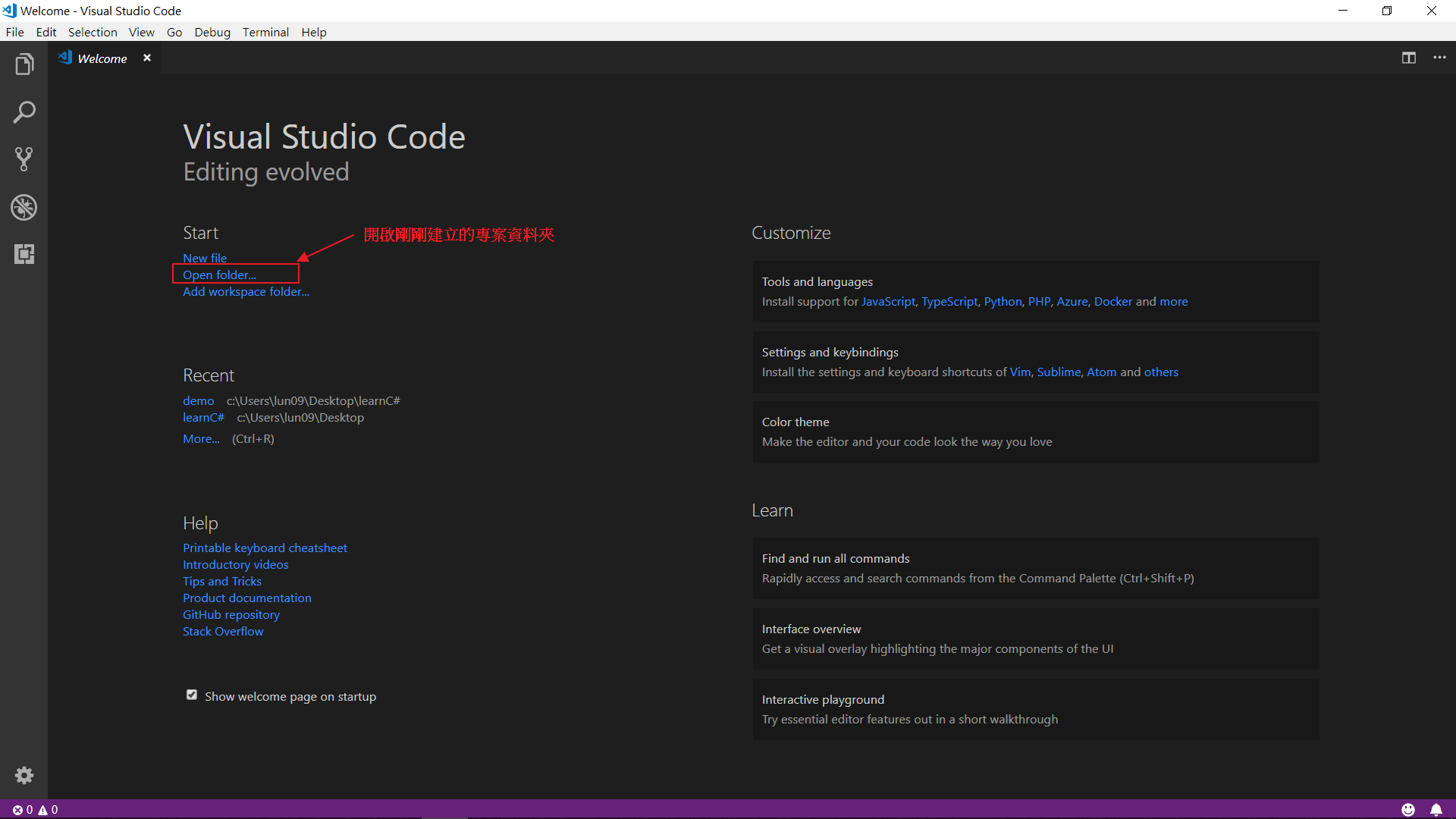Image resolution: width=1456 pixels, height=819 pixels.
Task: Select the Source Control icon
Action: point(24,159)
